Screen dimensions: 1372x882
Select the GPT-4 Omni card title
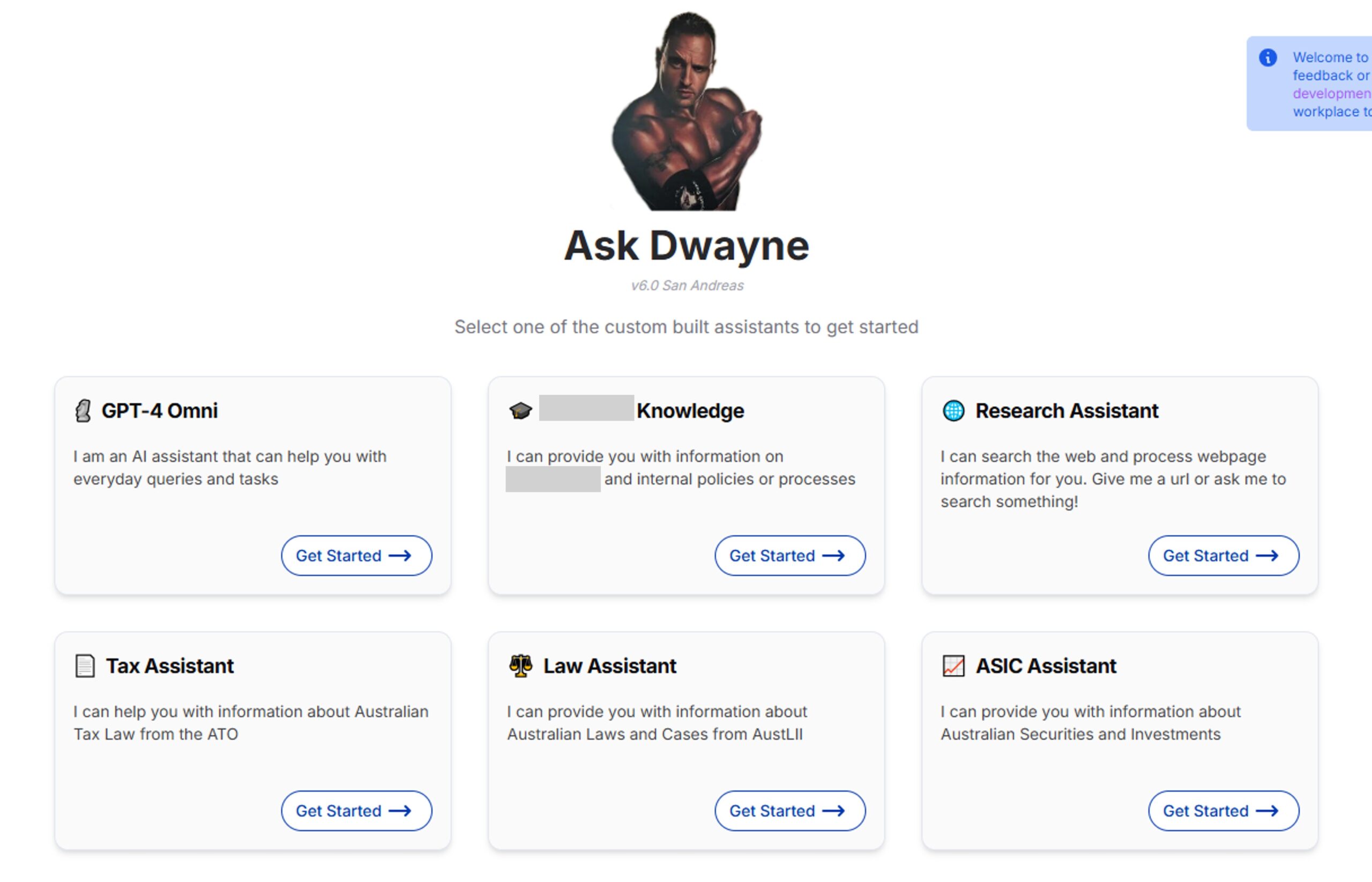(x=159, y=410)
